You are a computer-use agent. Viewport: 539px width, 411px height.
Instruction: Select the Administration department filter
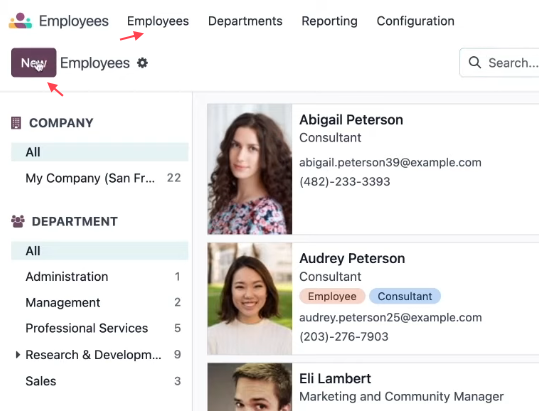coord(100,276)
